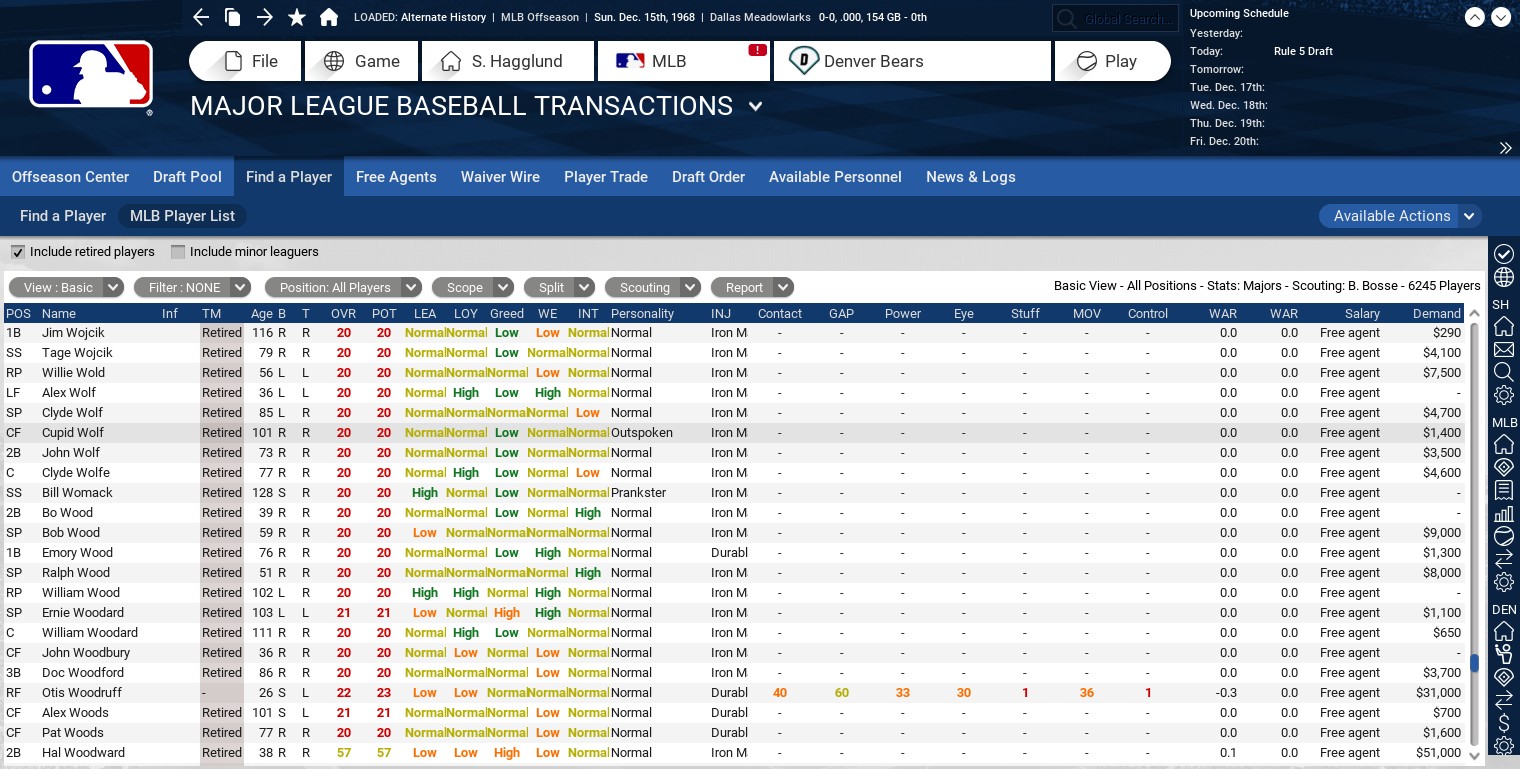Open the Scouting dropdown
This screenshot has height=769, width=1520.
coord(652,287)
